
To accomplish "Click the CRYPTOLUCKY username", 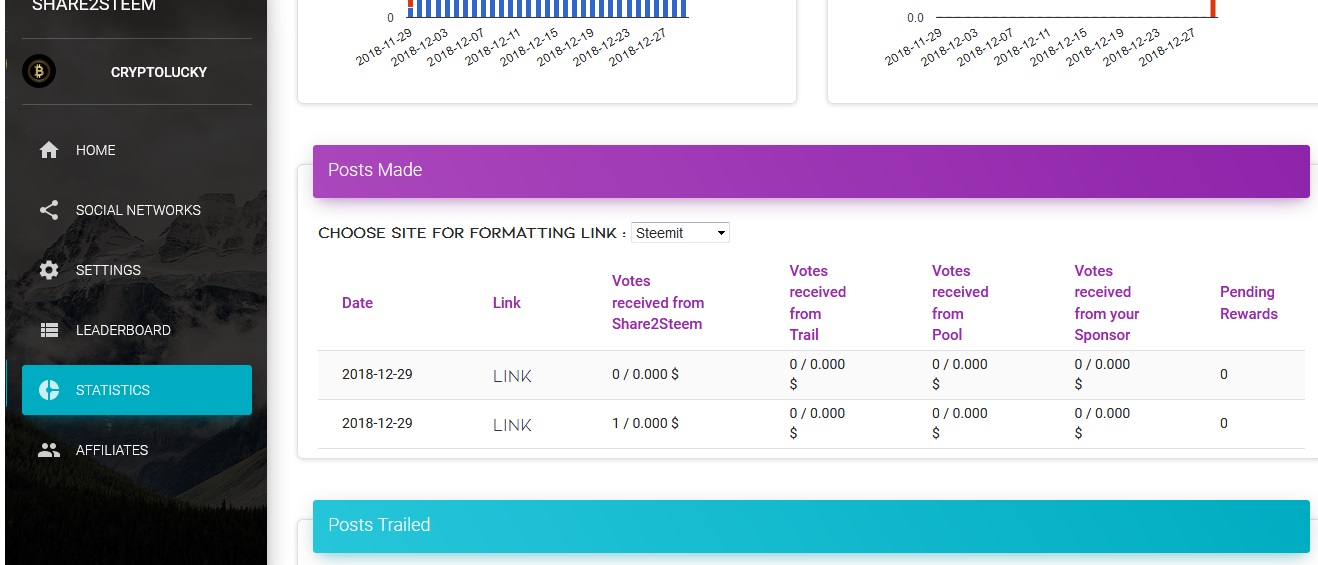I will 159,72.
